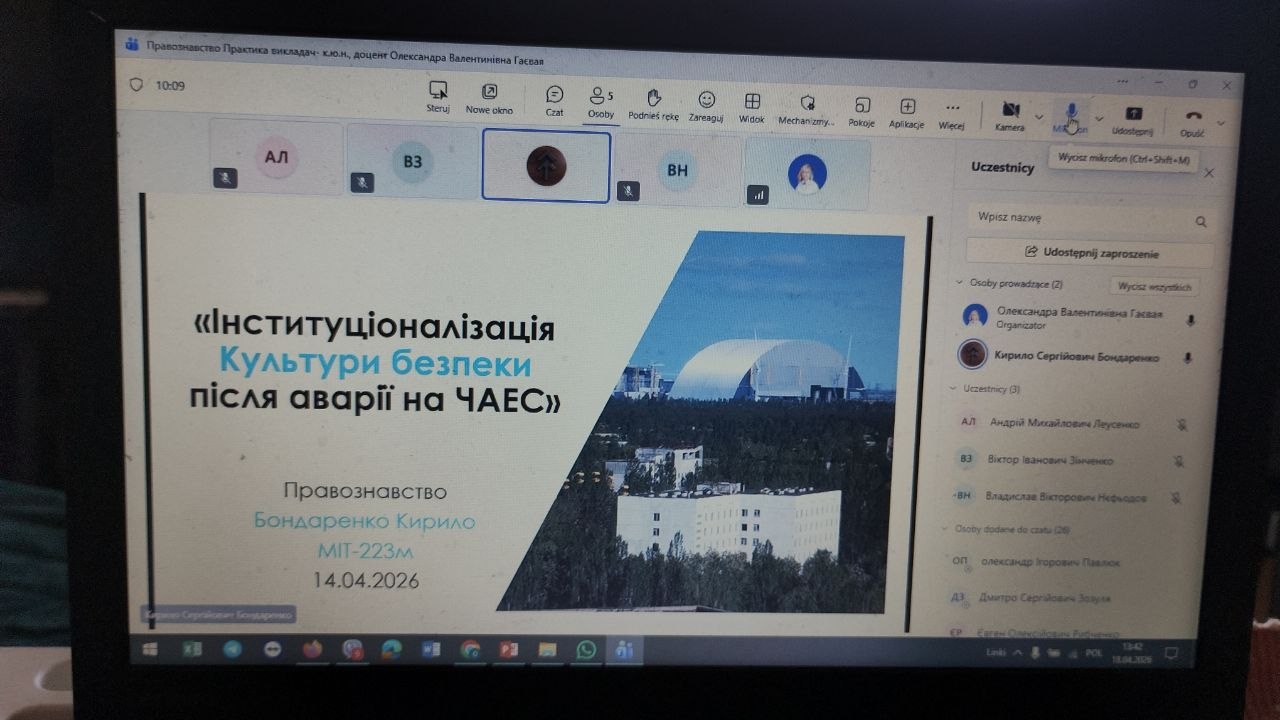Expand the camera options dropdown arrow

coord(1039,116)
